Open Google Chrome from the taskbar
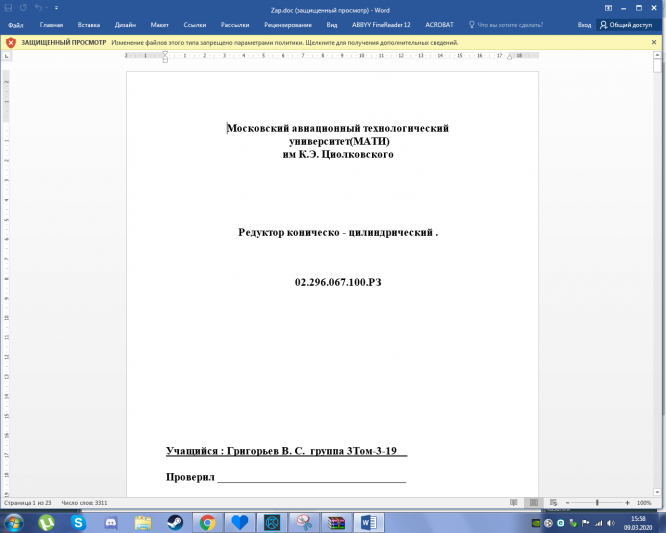Image resolution: width=666 pixels, height=533 pixels. (207, 522)
